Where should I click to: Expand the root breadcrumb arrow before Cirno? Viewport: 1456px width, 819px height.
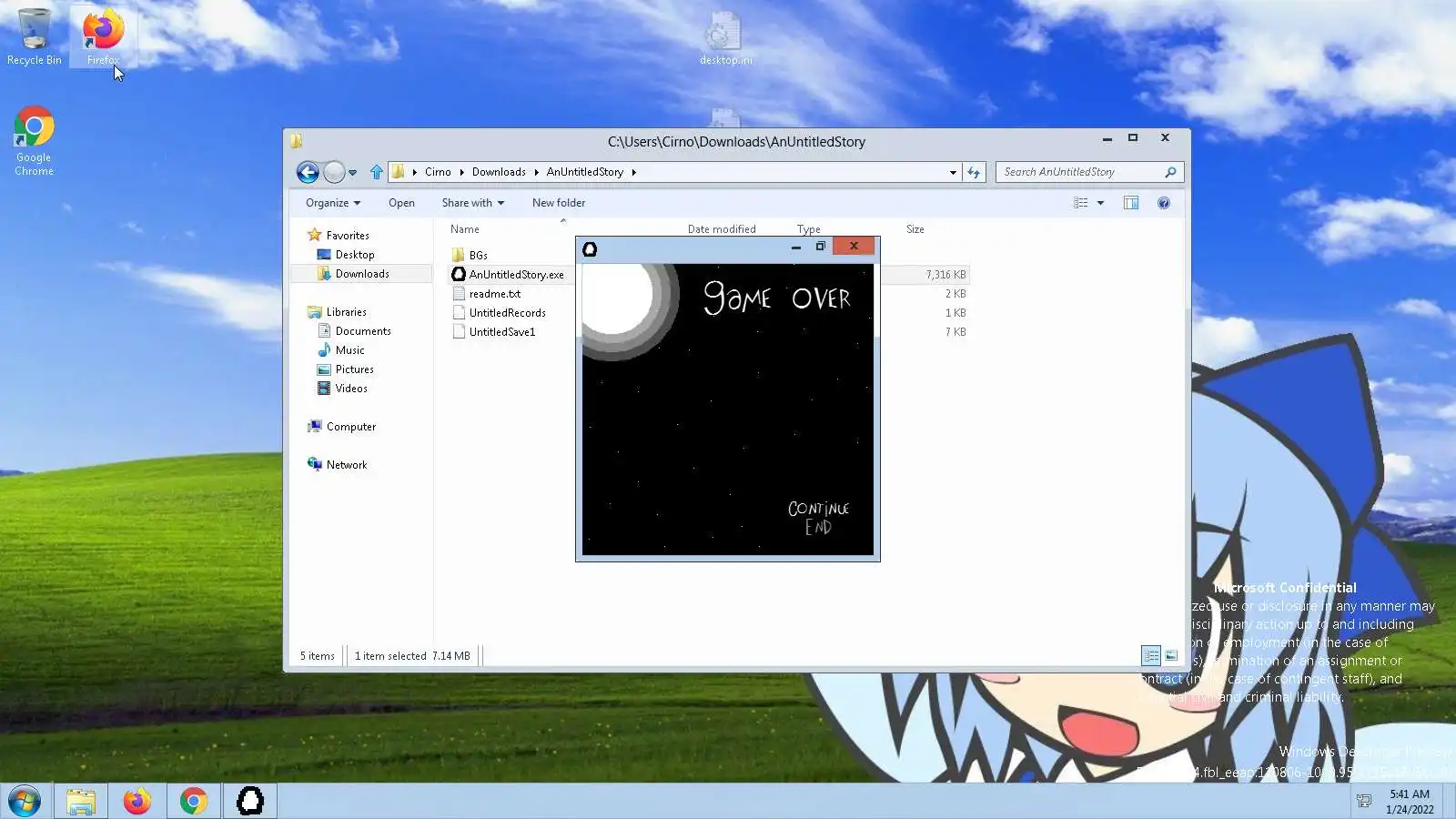(414, 172)
